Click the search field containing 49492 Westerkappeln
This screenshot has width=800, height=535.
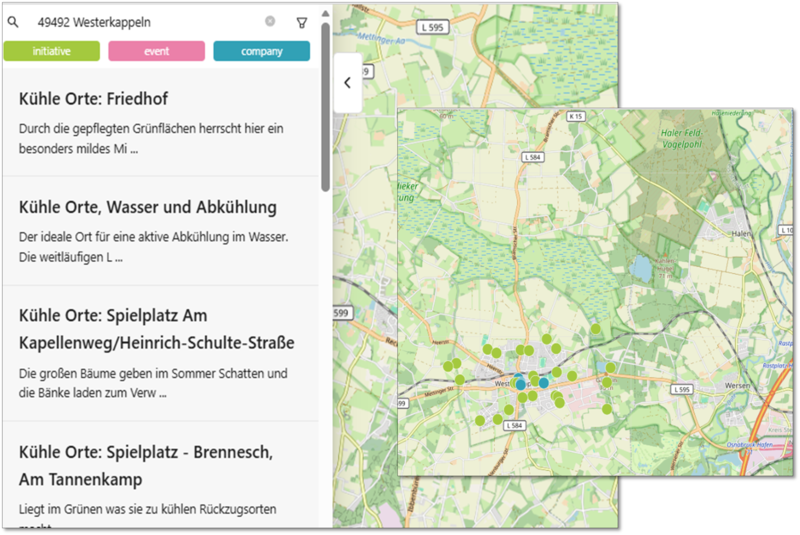pyautogui.click(x=148, y=22)
